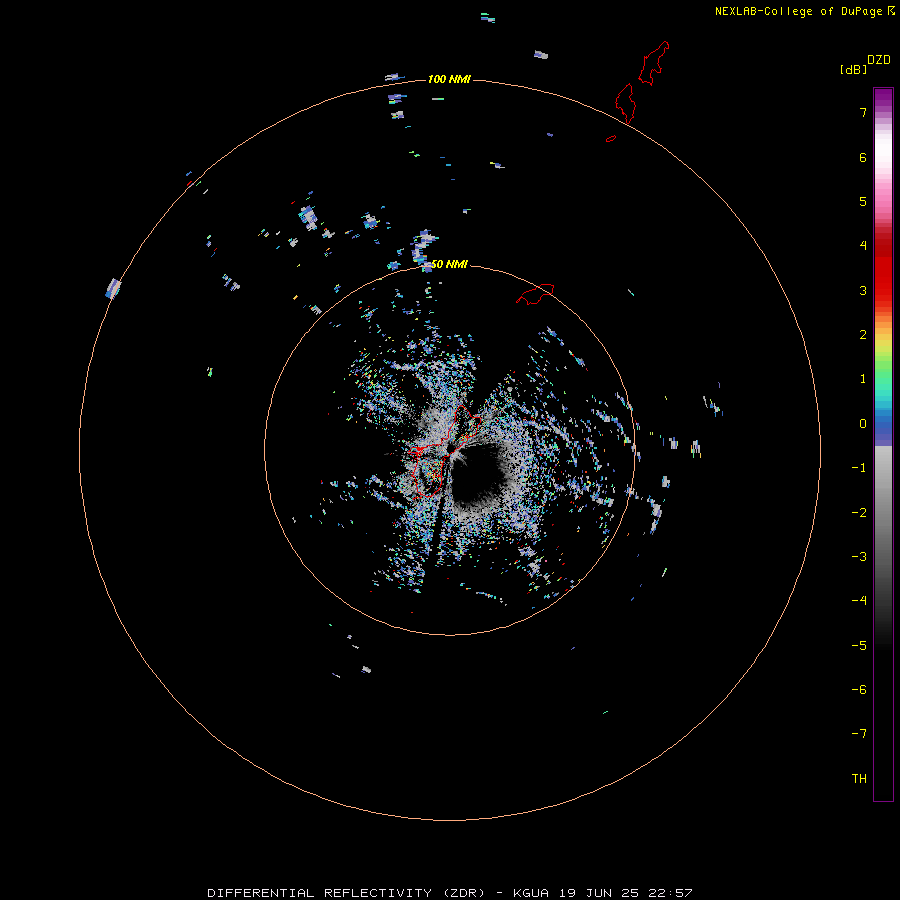Screen dimensions: 900x900
Task: Click the -3 value on the color scale
Action: click(x=859, y=557)
